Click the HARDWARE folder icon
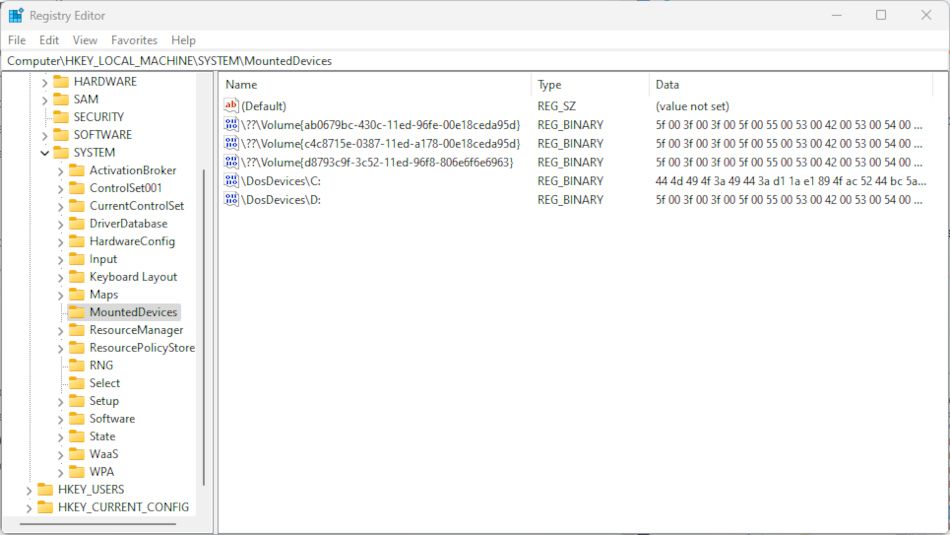Screen dimensions: 950x535 [x=61, y=81]
